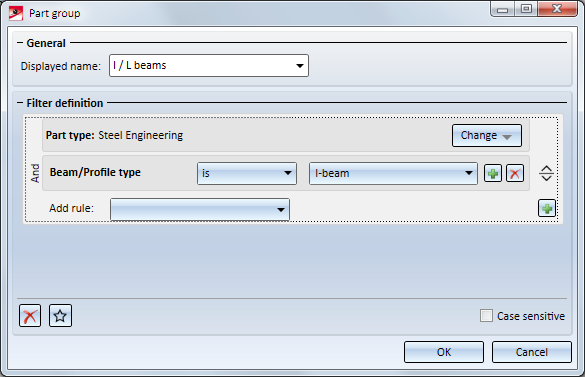Open the 'is' operator dropdown

pos(247,173)
